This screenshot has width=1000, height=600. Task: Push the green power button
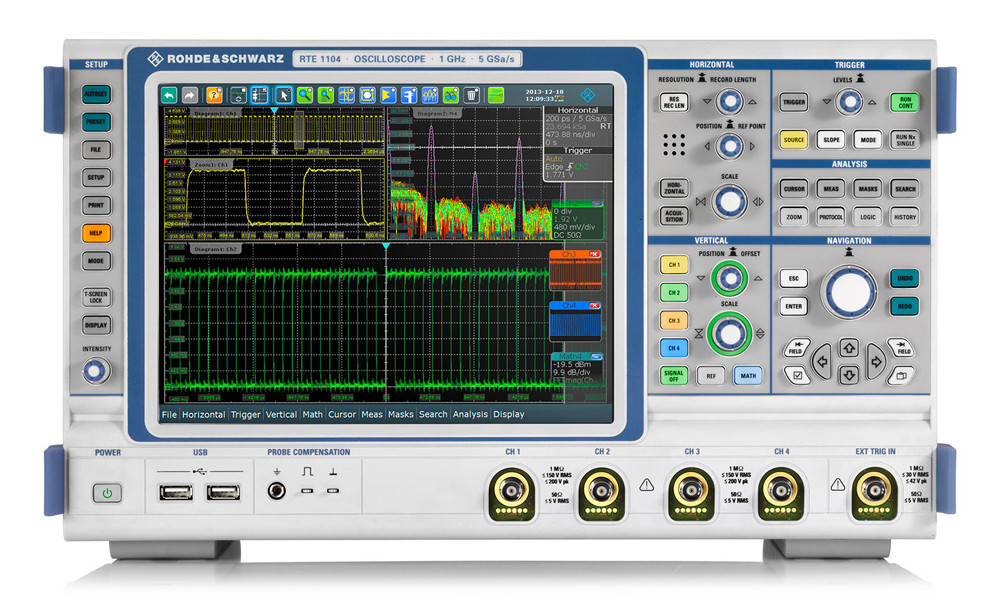(107, 493)
